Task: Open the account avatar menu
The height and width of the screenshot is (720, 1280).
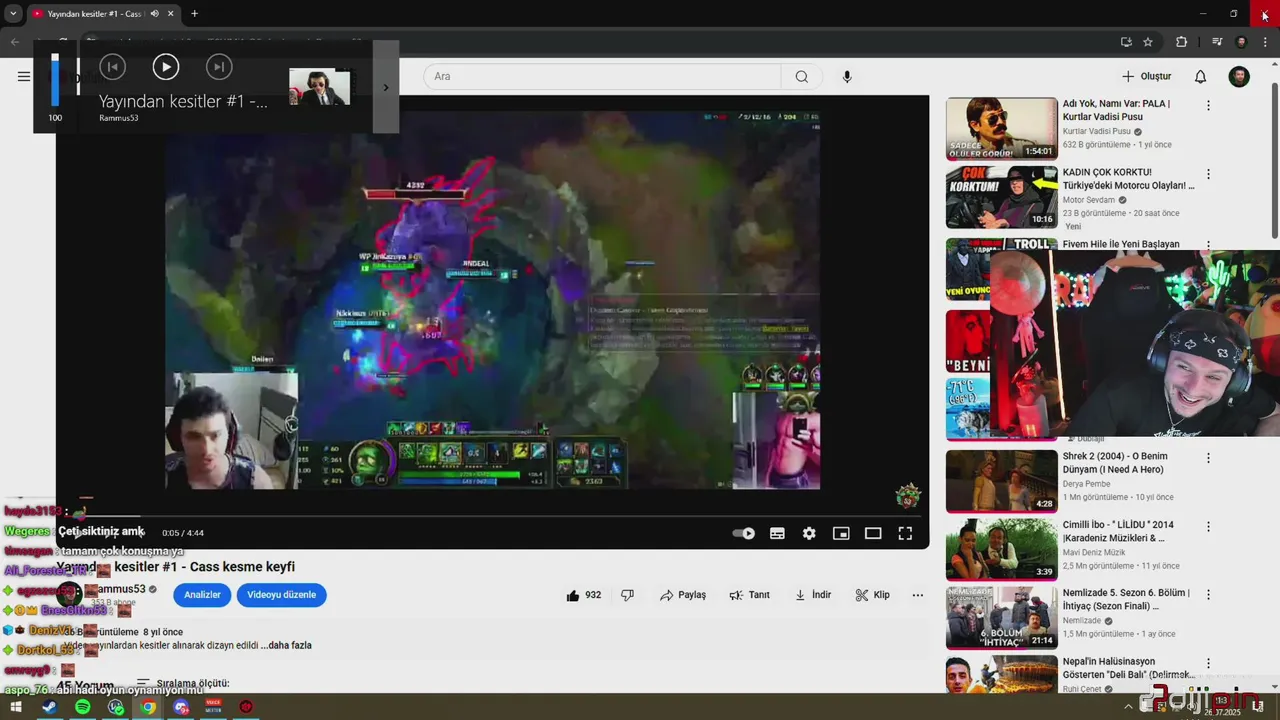Action: point(1239,77)
